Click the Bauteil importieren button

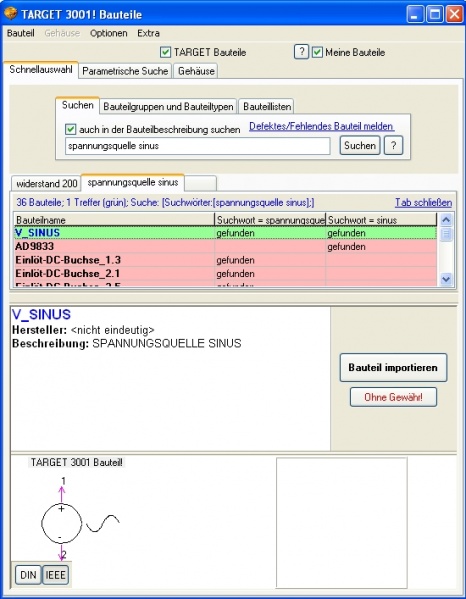[393, 367]
